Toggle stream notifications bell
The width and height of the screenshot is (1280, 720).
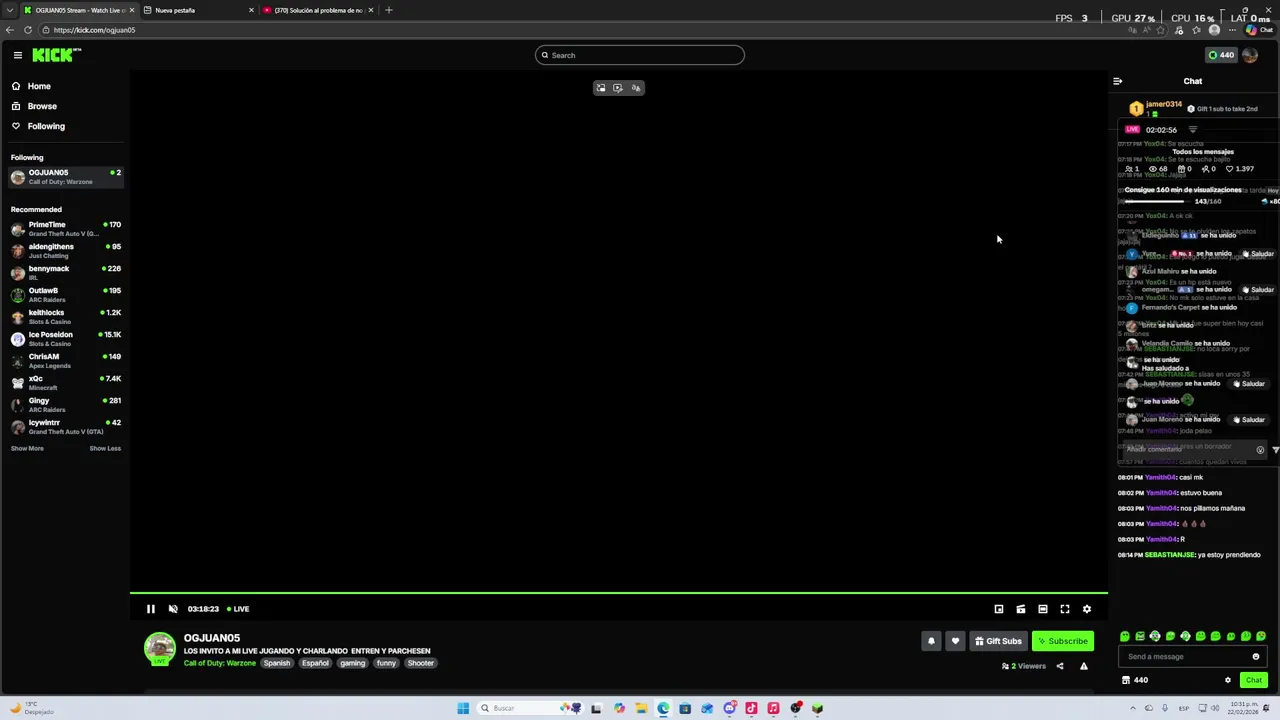pyautogui.click(x=931, y=641)
